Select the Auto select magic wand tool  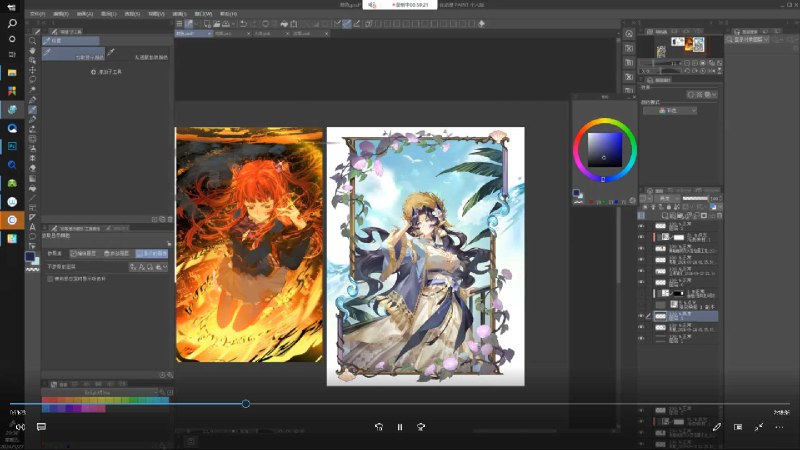(32, 90)
